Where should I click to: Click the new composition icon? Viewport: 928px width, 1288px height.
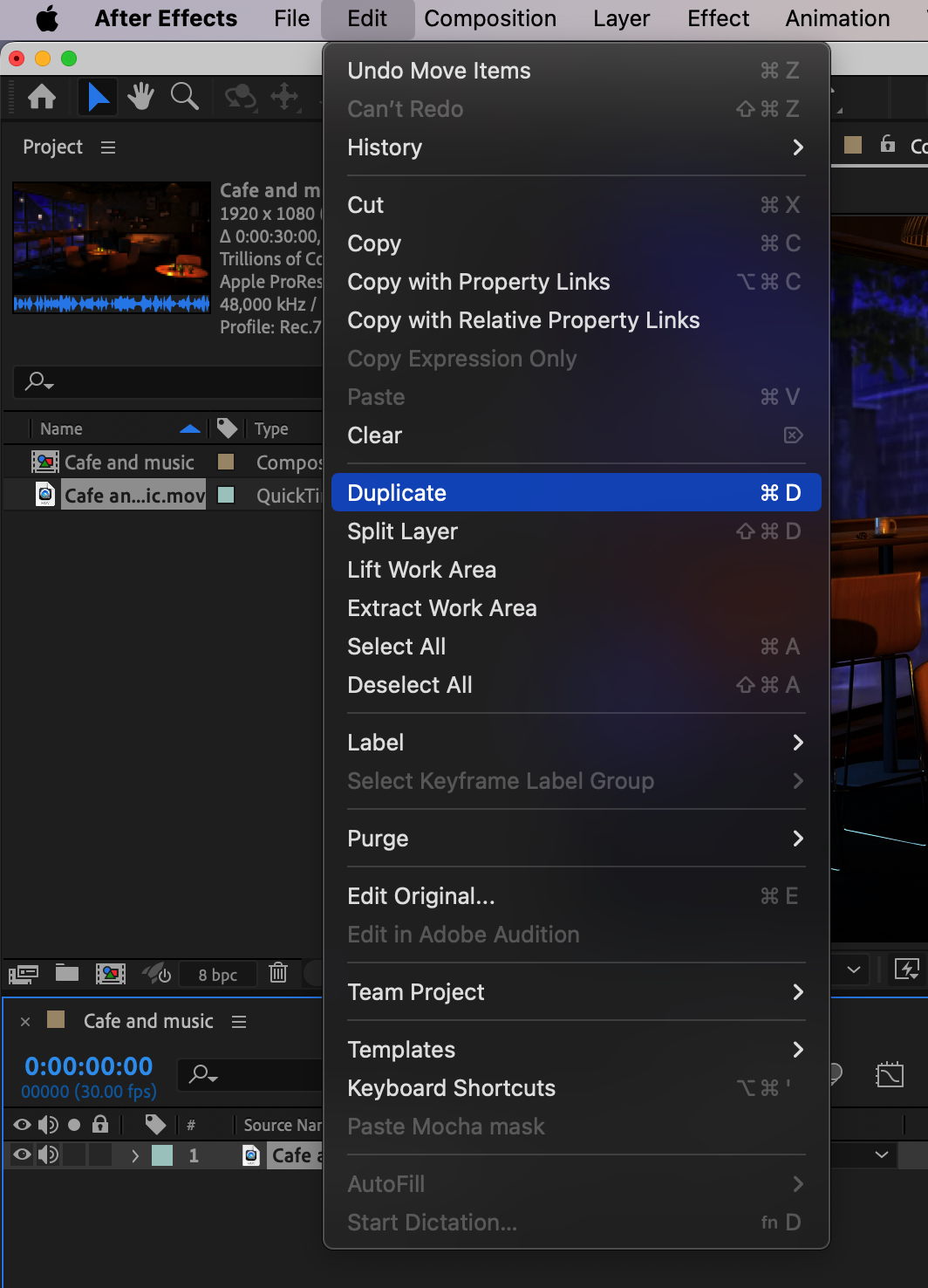(x=111, y=973)
